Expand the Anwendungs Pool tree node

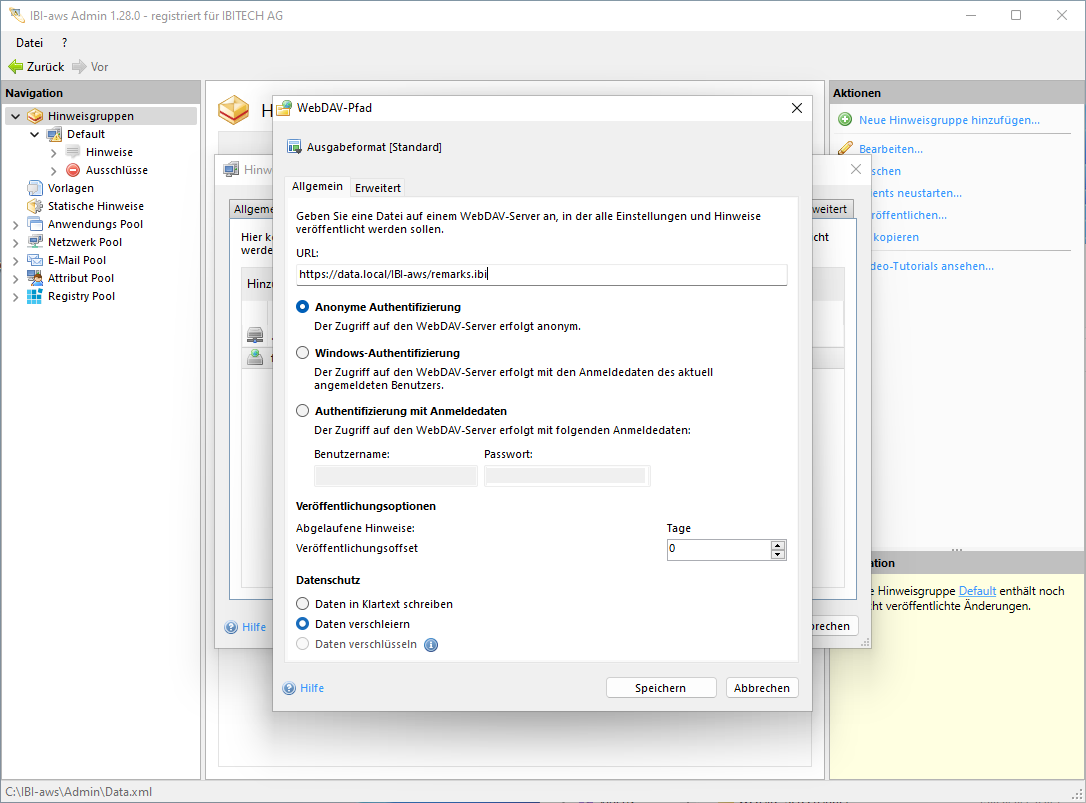pyautogui.click(x=15, y=224)
